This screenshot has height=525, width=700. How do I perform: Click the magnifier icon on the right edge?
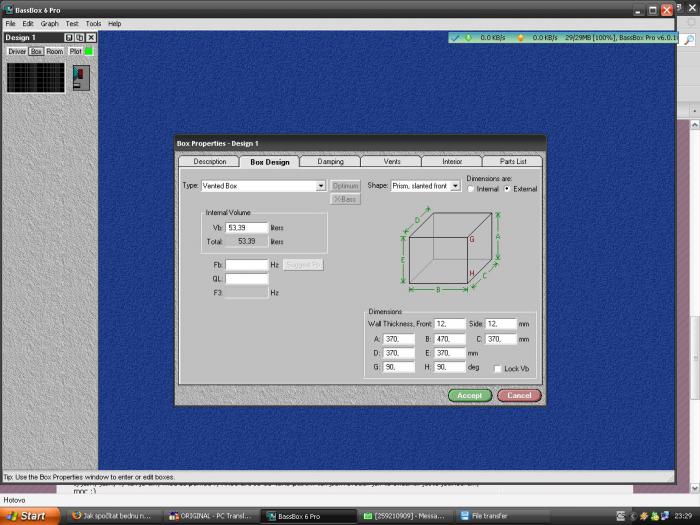point(688,40)
